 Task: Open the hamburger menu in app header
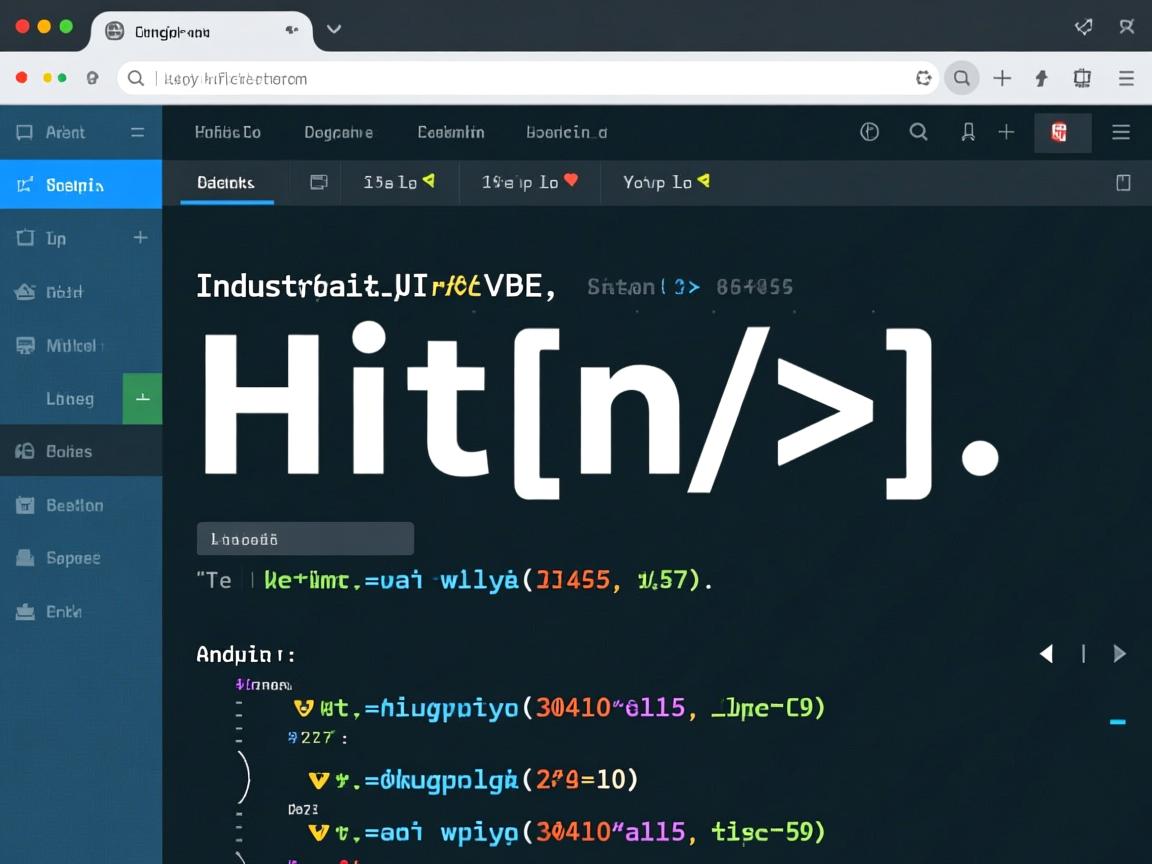coord(1121,132)
